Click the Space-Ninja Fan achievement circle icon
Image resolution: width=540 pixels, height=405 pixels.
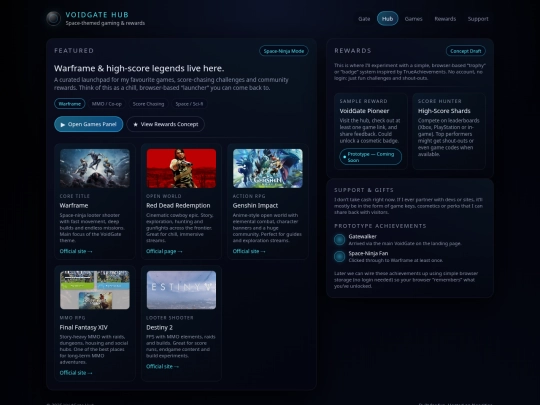click(339, 257)
